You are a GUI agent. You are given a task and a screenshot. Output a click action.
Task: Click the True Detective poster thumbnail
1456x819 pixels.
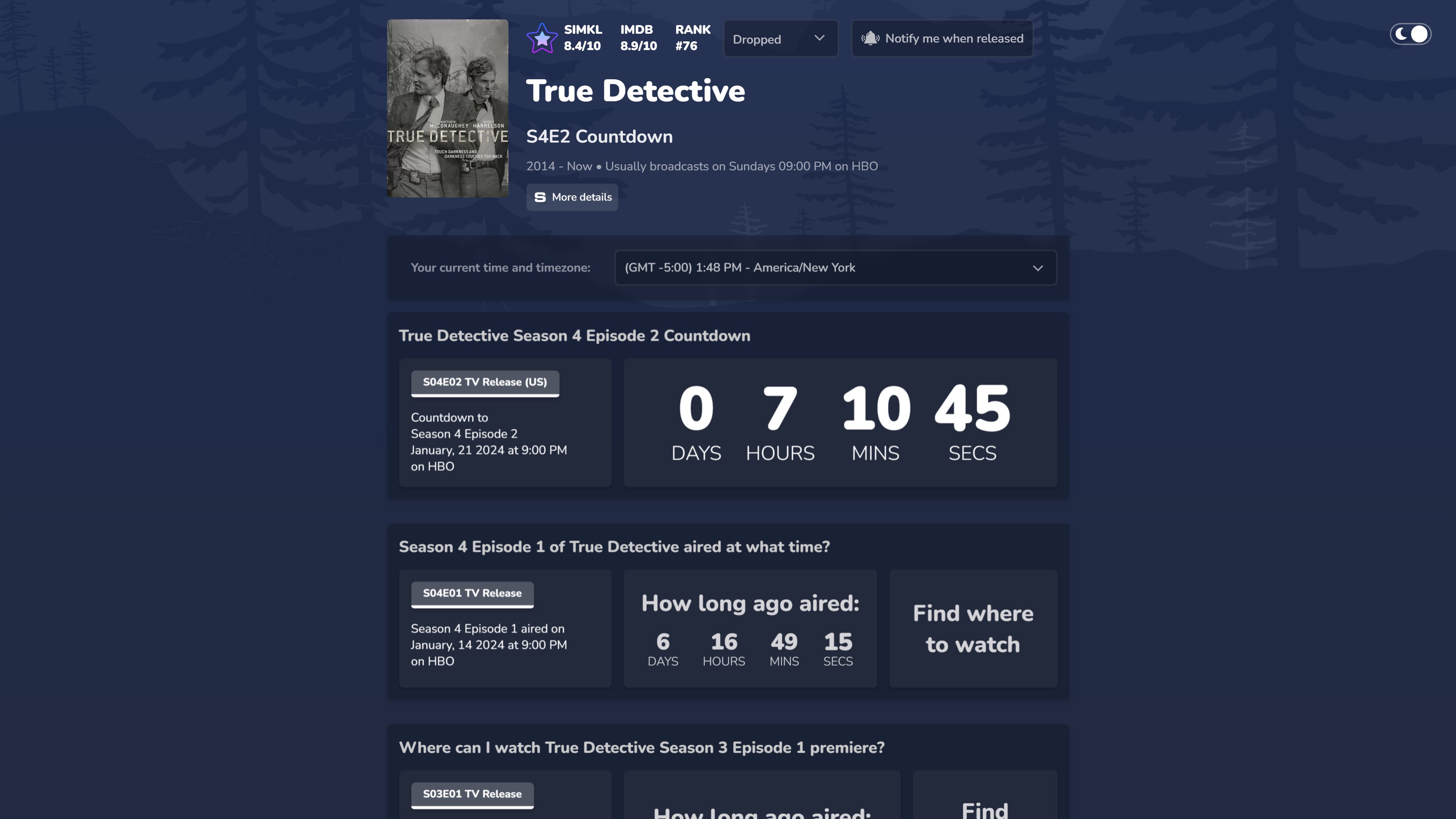(x=447, y=108)
